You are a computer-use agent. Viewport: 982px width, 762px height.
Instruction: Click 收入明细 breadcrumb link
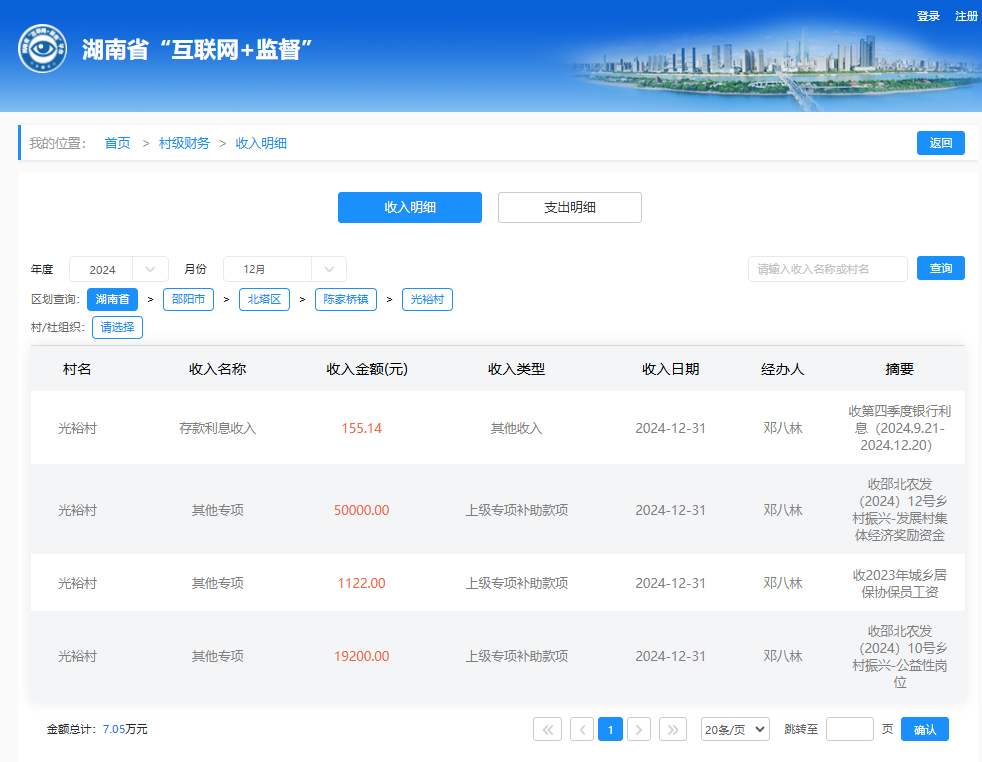click(x=261, y=143)
